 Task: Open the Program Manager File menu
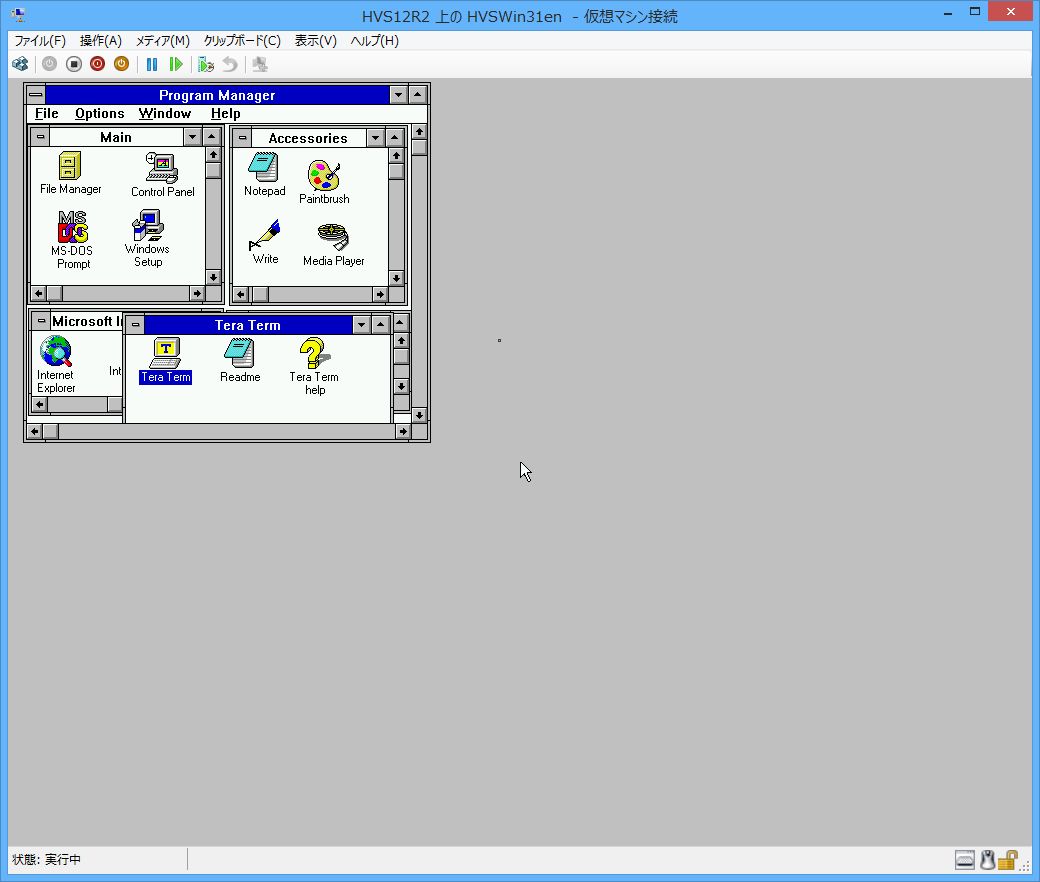click(x=46, y=113)
